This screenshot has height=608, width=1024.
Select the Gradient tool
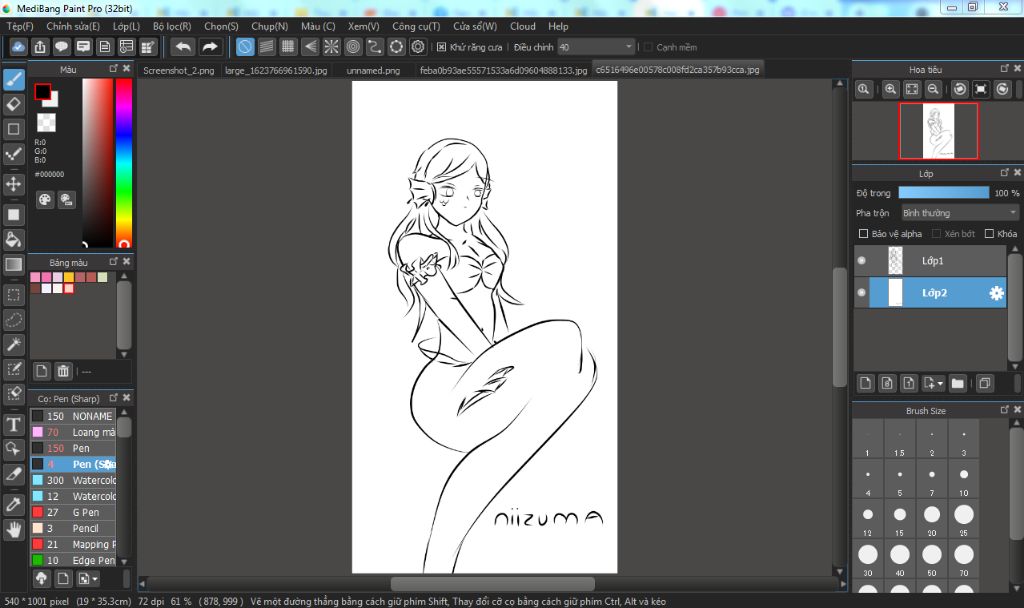14,264
